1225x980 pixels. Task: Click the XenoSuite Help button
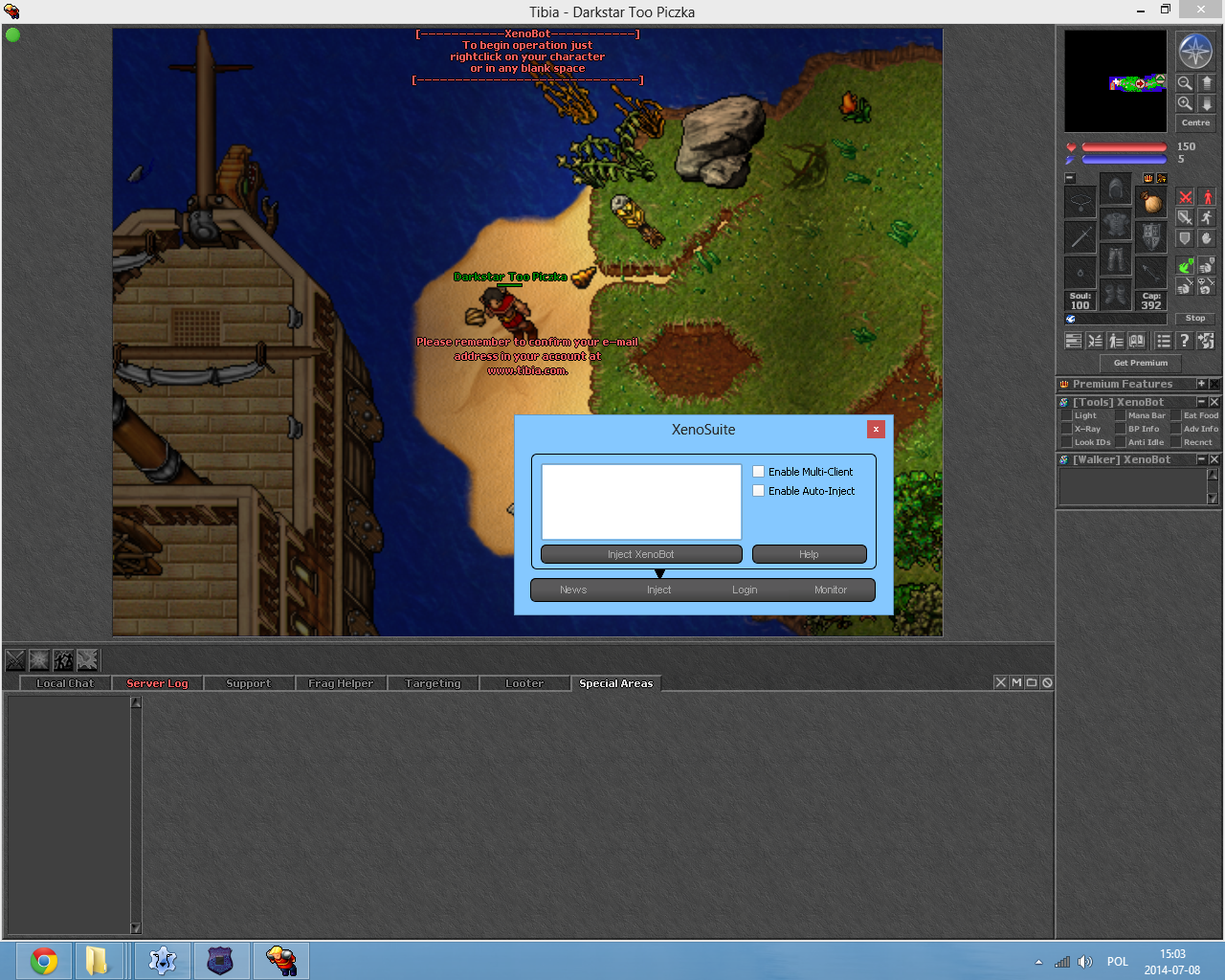(810, 554)
